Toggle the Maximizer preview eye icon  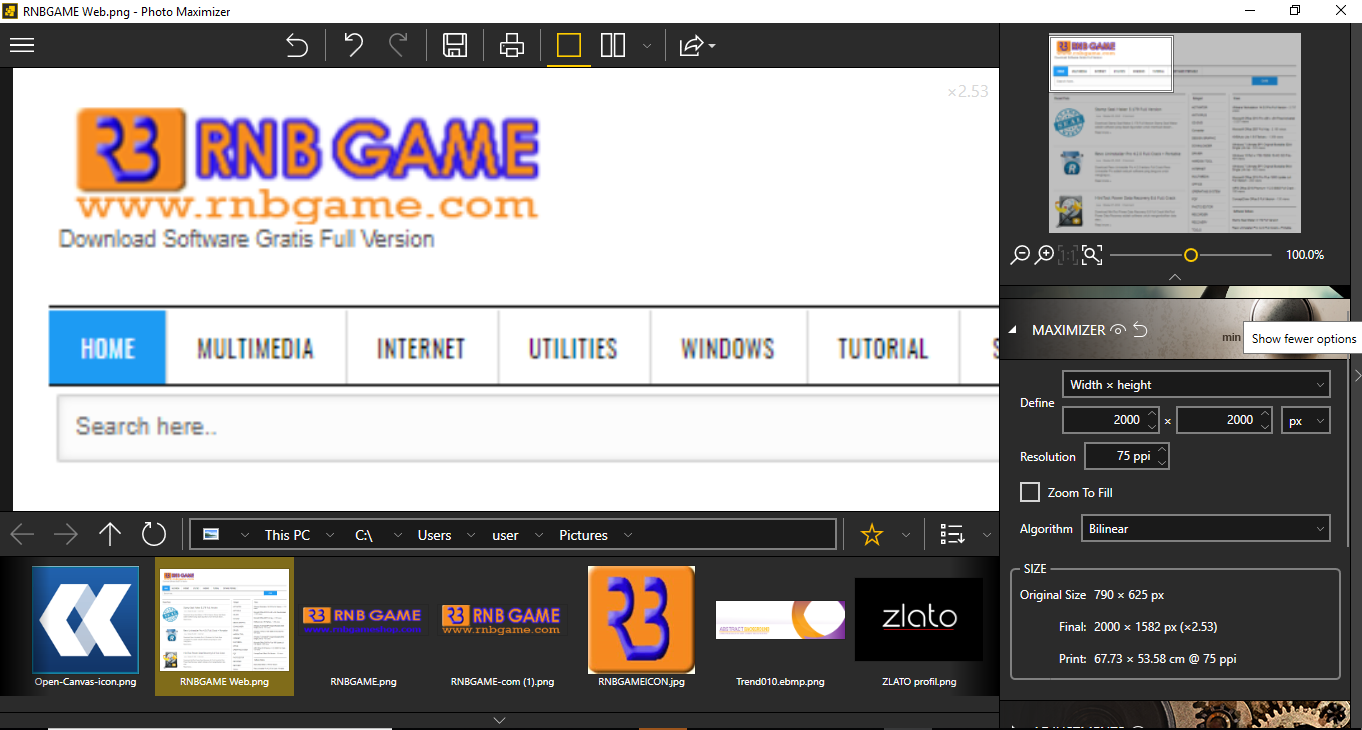pos(1118,330)
